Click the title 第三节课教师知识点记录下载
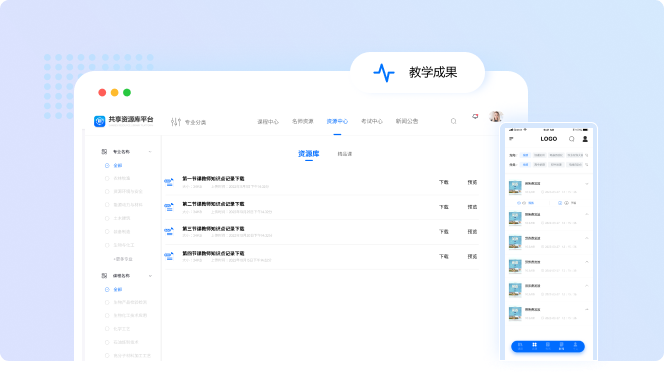 213,229
